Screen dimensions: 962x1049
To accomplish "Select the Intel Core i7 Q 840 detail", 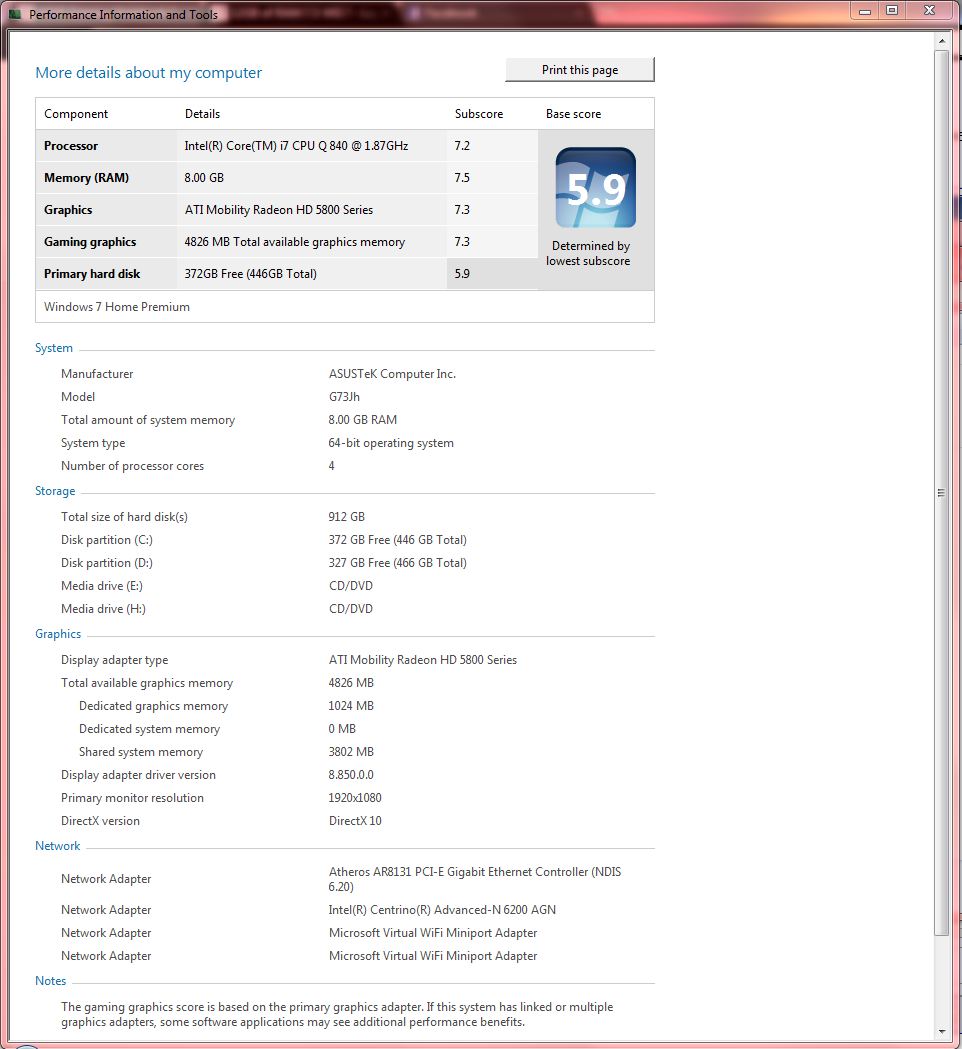I will pos(296,146).
